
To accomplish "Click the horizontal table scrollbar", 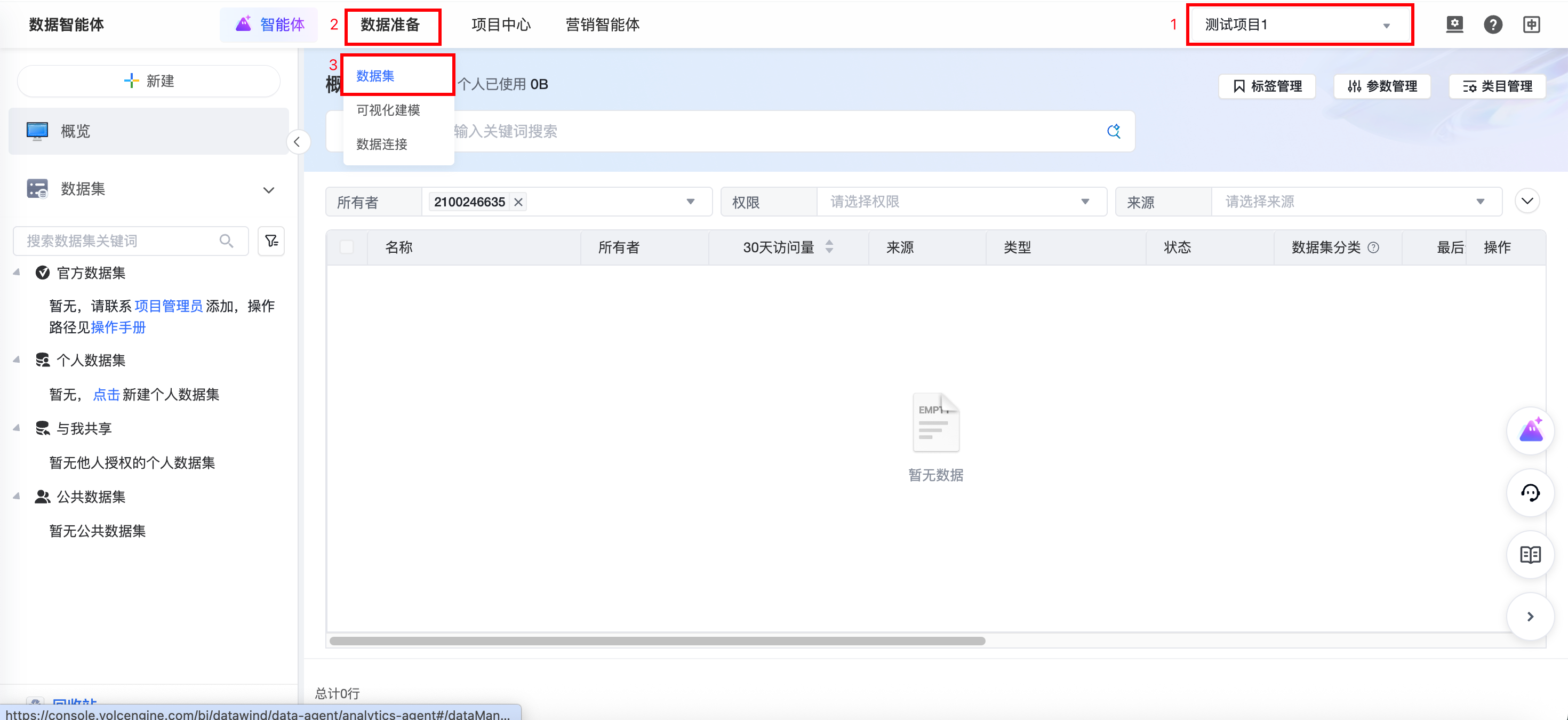I will (658, 641).
